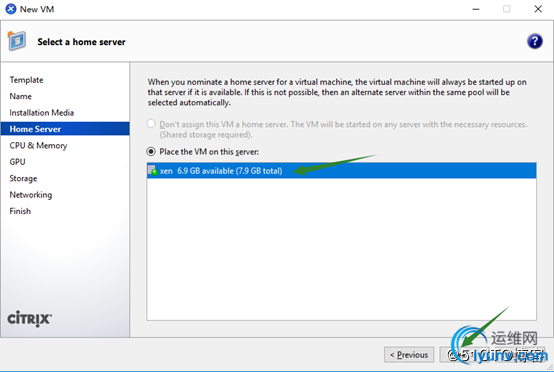Viewport: 554px width, 372px height.
Task: Go to the Home Server step
Action: click(65, 129)
